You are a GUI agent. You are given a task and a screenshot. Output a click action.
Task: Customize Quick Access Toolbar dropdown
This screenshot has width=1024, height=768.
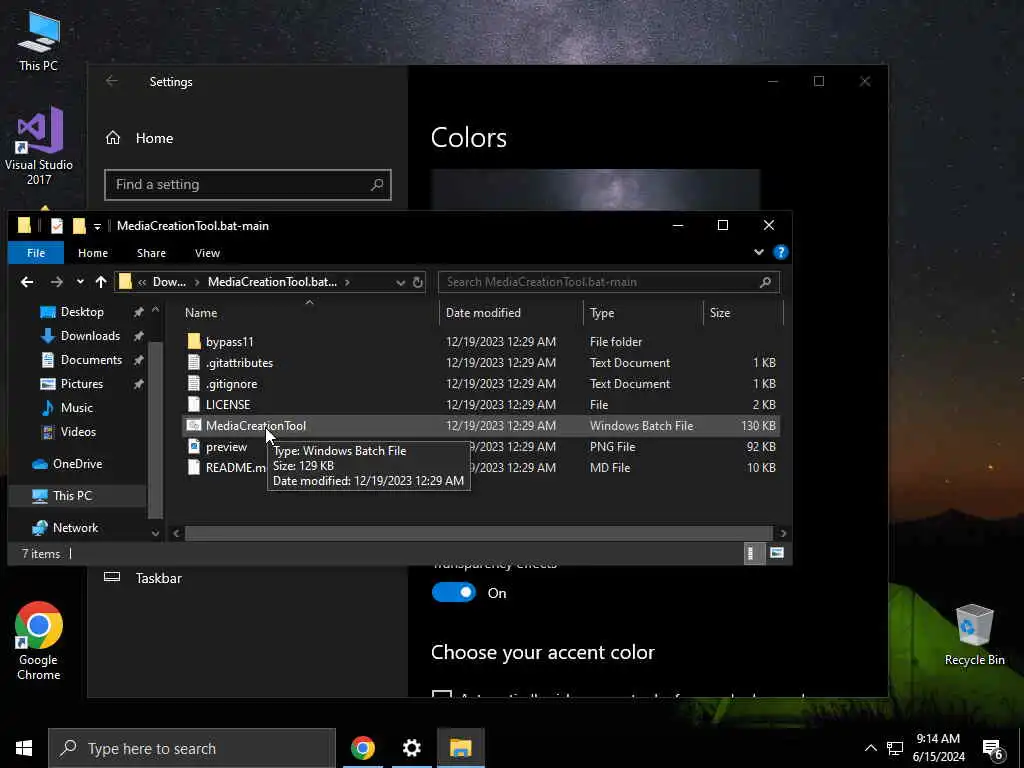pos(97,227)
